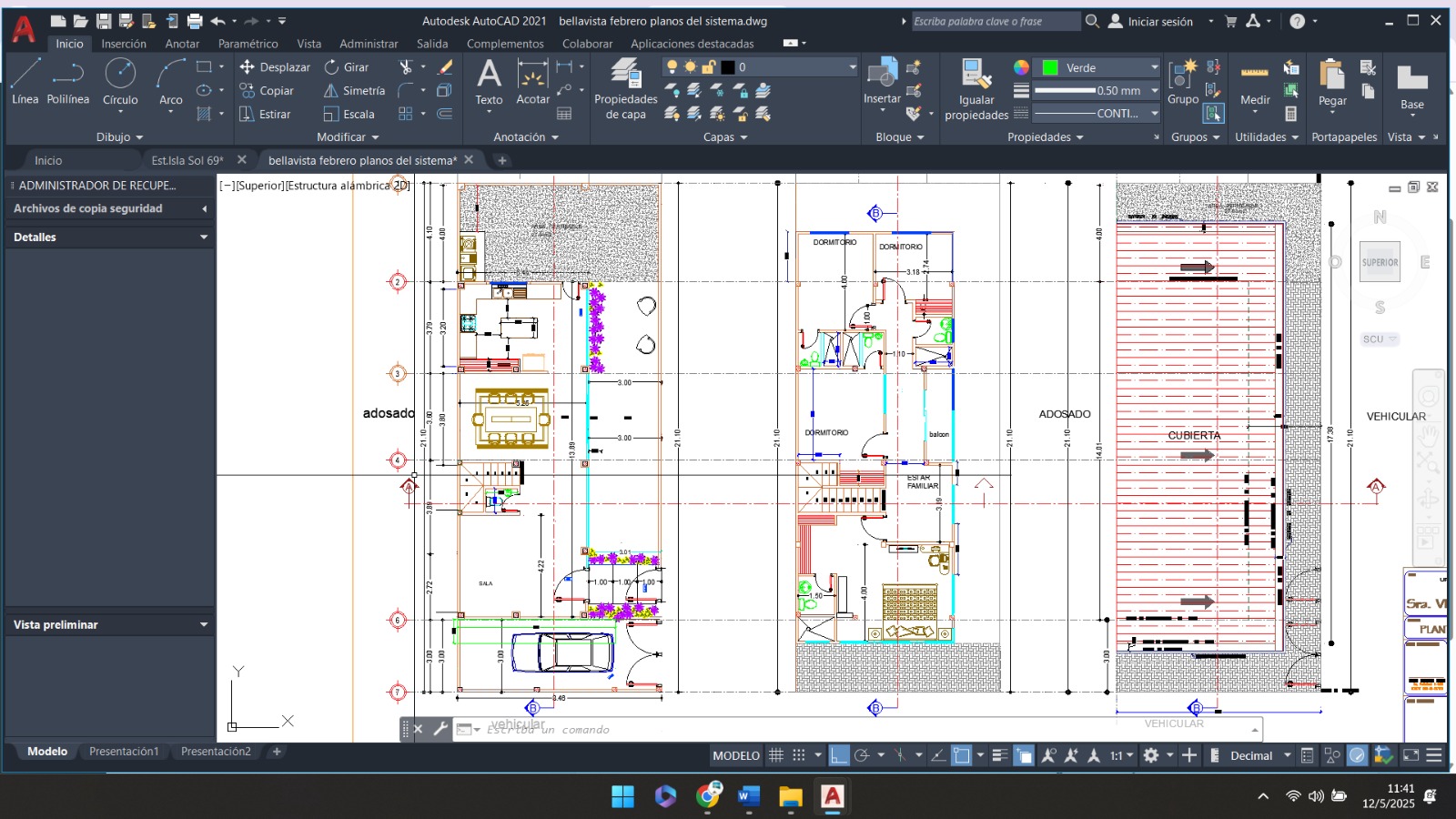Expand the Capas panel
Screen dimensions: 1456x819
(x=725, y=137)
